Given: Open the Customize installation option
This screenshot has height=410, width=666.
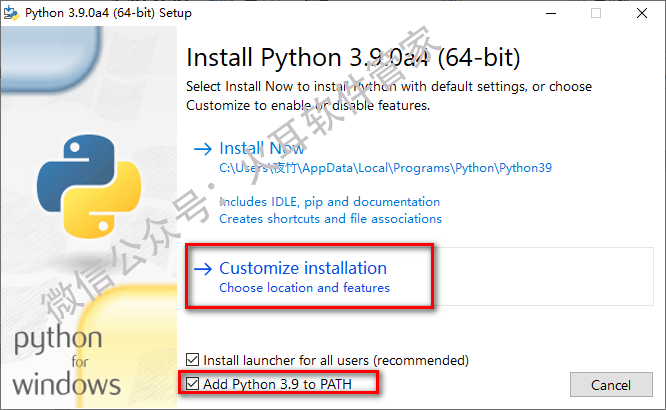Looking at the screenshot, I should tap(303, 268).
